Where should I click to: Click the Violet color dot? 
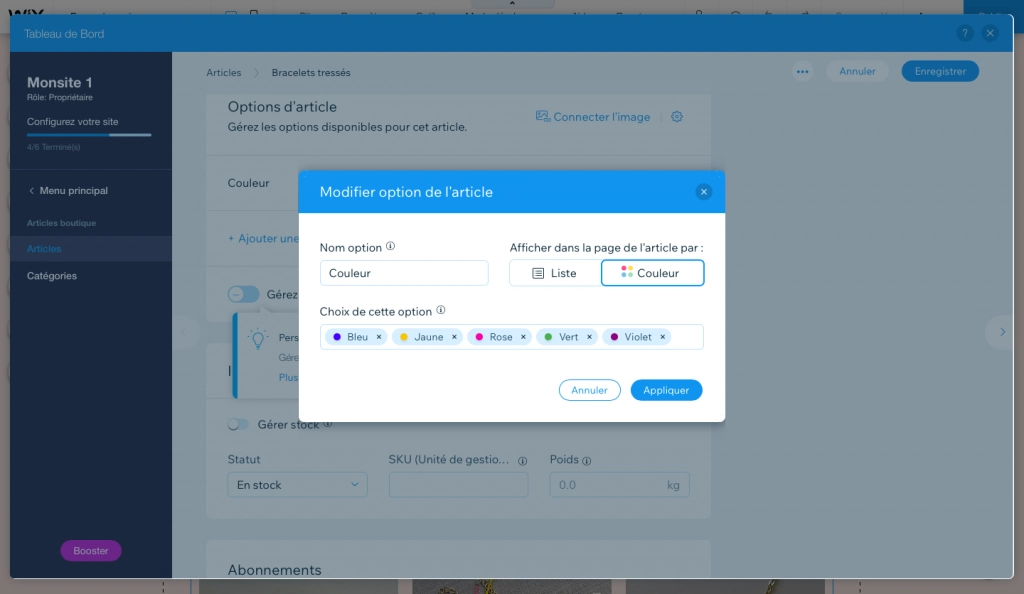(x=615, y=337)
